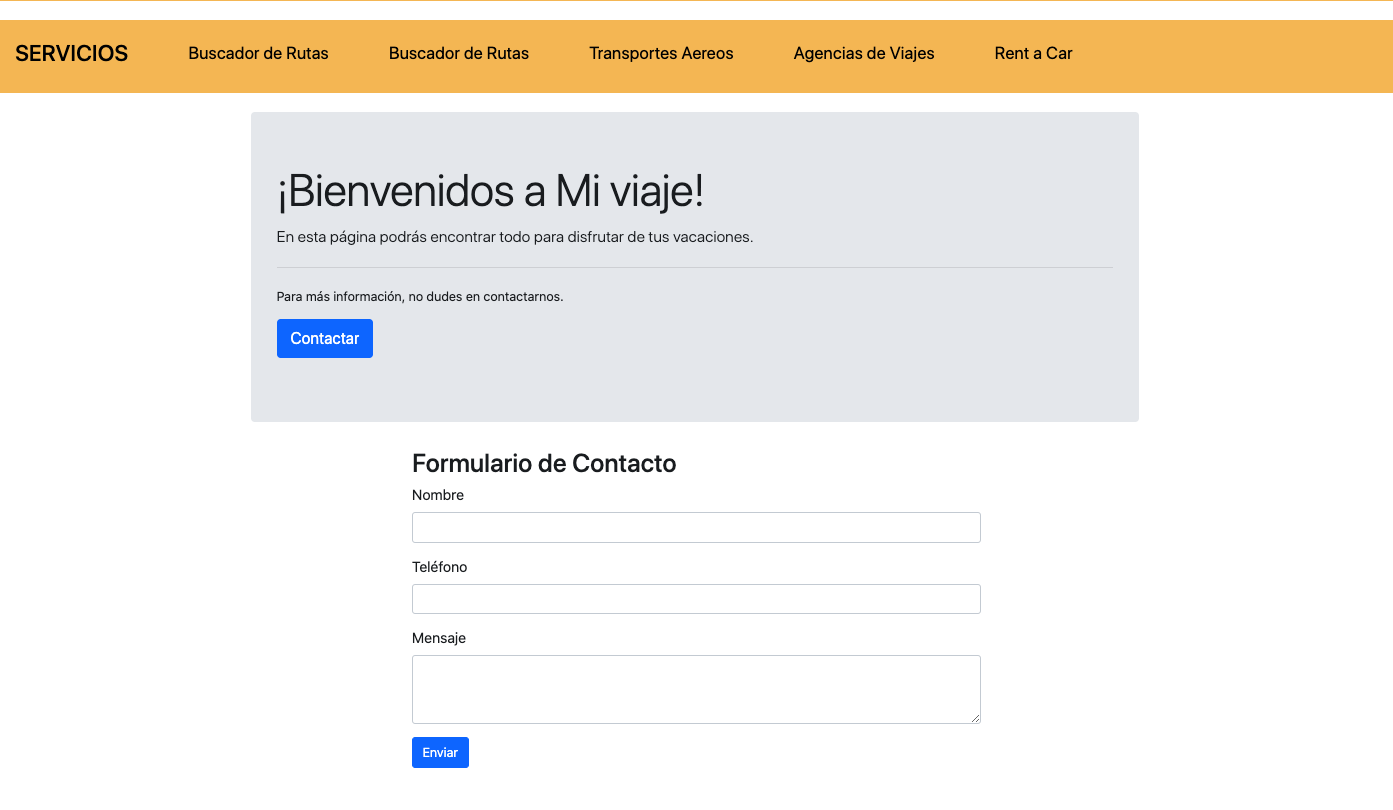Select the Rent a Car menu item

1033,53
